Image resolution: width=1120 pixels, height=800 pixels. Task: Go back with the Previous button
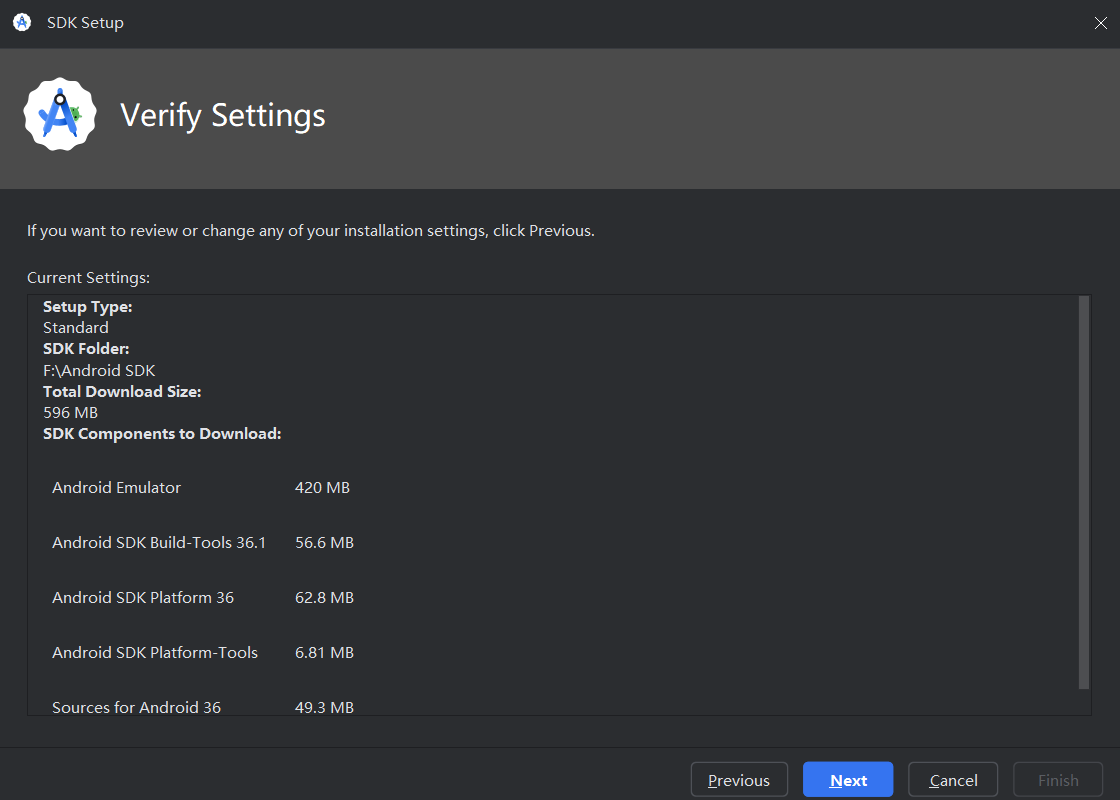[x=738, y=780]
